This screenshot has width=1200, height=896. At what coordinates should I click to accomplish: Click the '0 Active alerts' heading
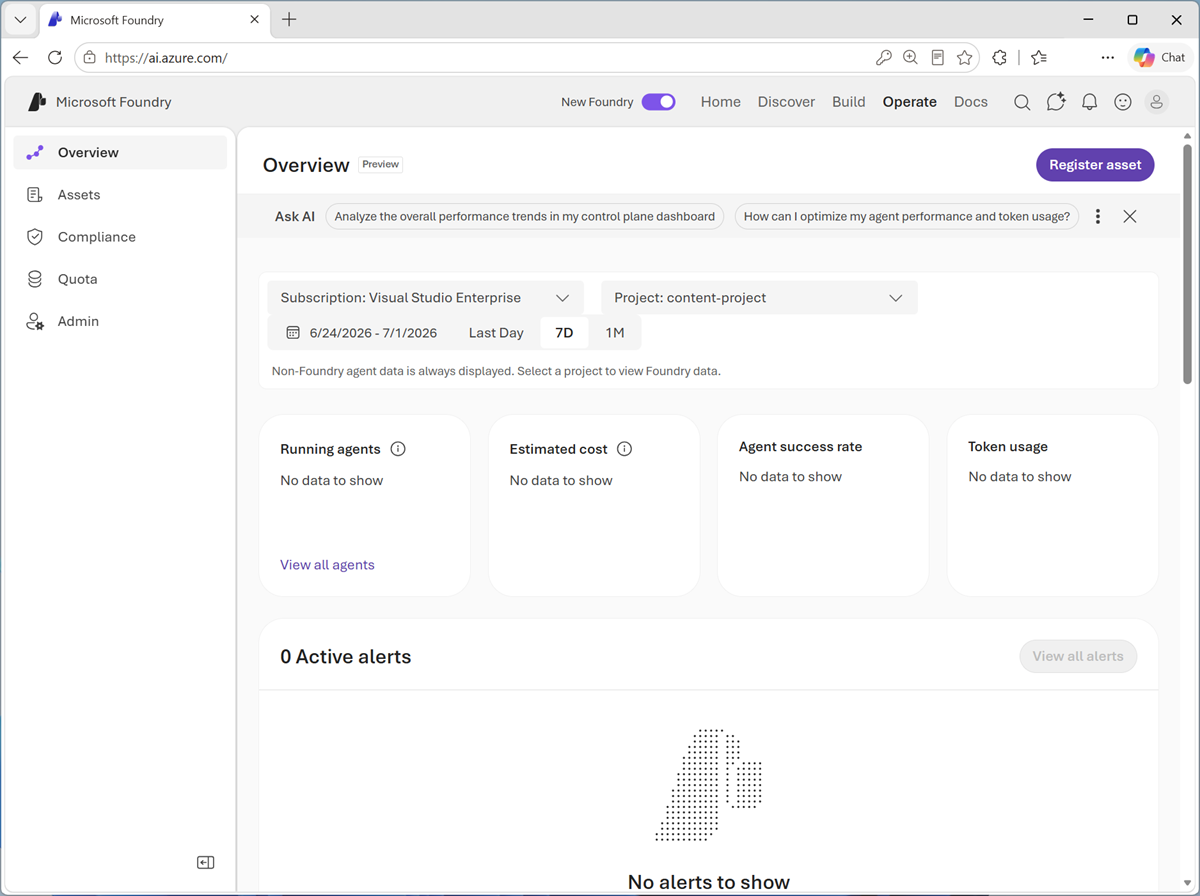346,657
